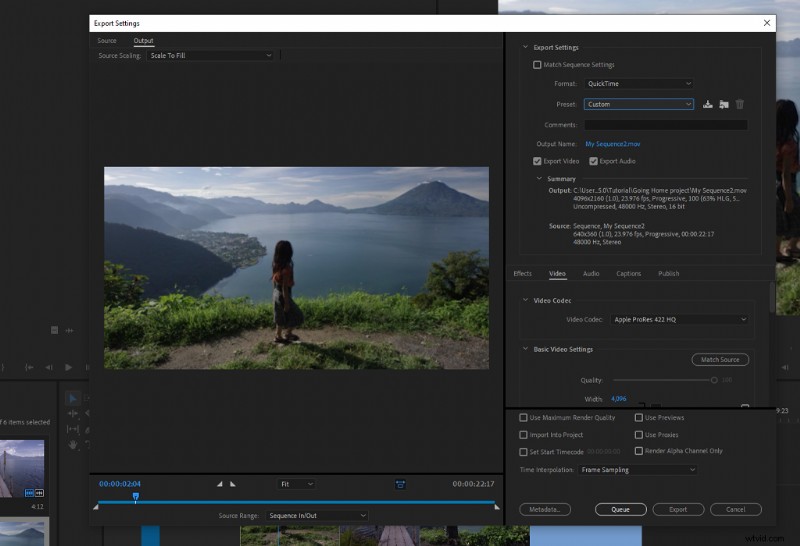The width and height of the screenshot is (800, 546).
Task: Open the Video Codec dropdown Apple ProRes 422 HQ
Action: click(680, 319)
